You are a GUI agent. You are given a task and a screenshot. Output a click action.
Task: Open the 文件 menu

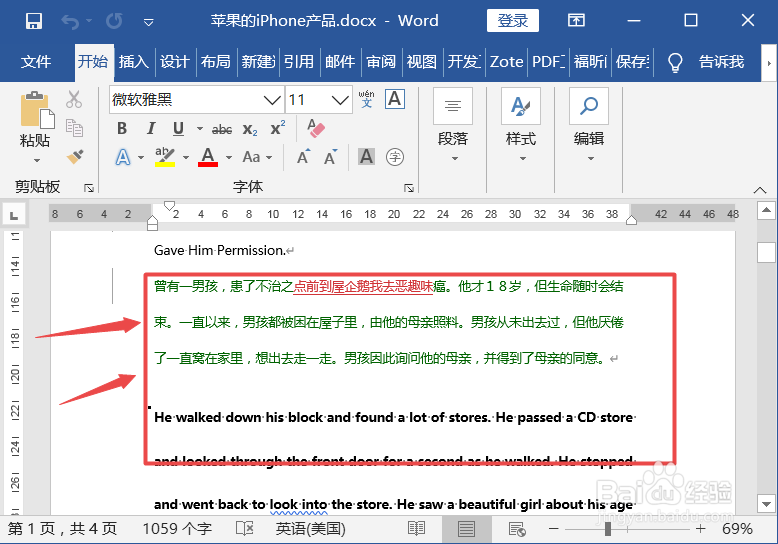click(x=36, y=62)
